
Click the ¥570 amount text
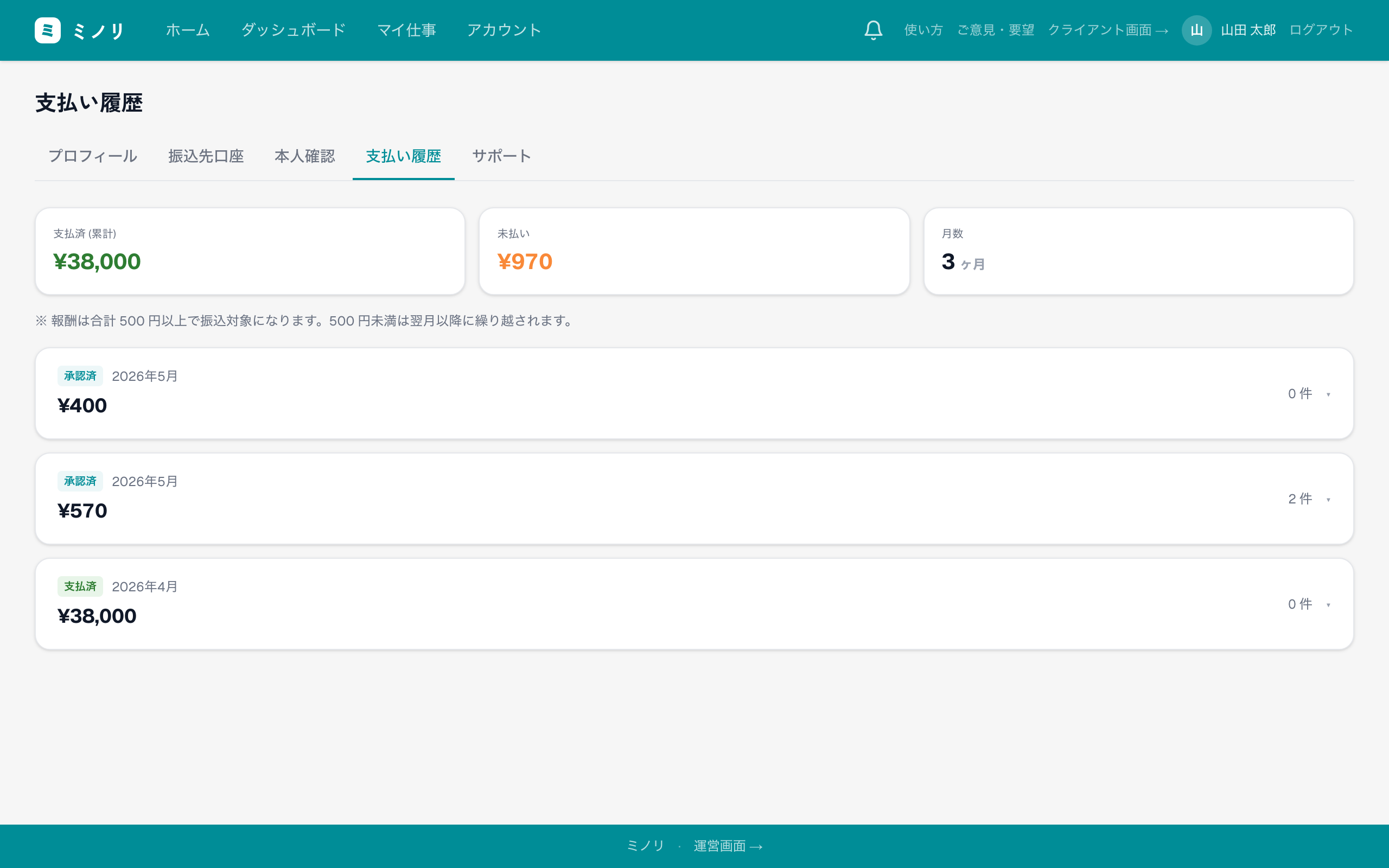(82, 511)
